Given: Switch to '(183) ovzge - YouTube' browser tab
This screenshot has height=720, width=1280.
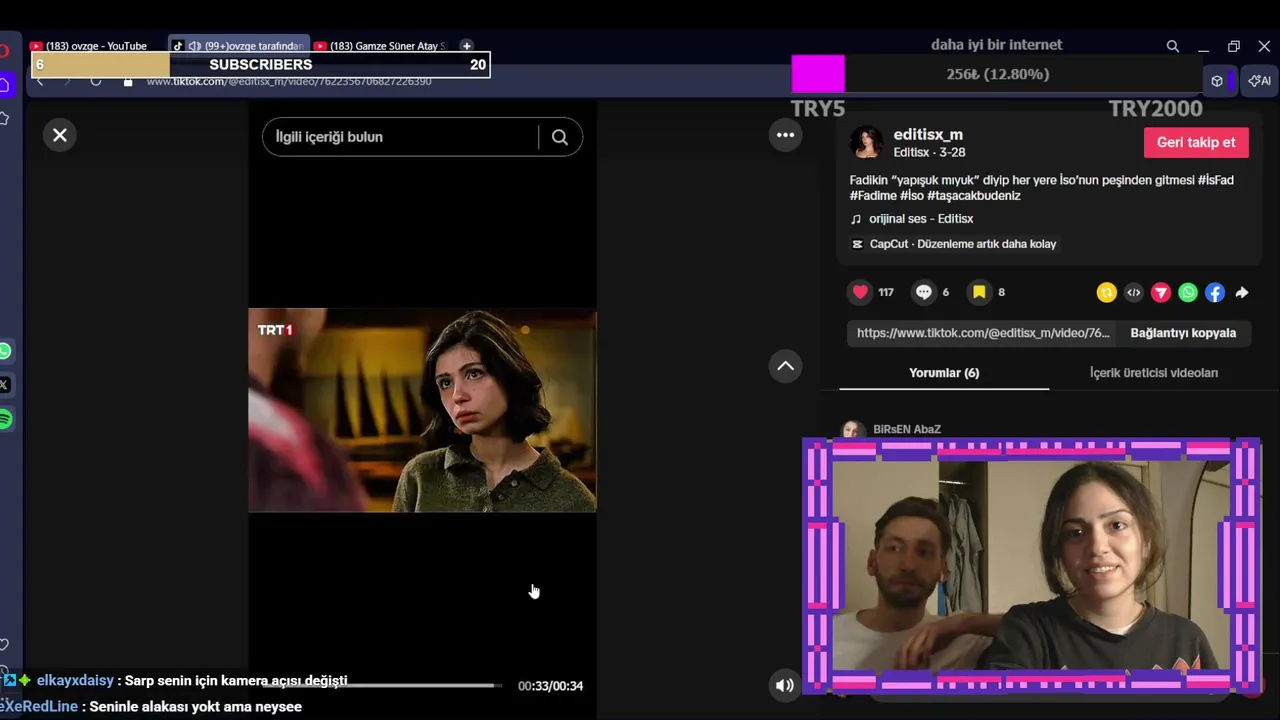Looking at the screenshot, I should [96, 46].
